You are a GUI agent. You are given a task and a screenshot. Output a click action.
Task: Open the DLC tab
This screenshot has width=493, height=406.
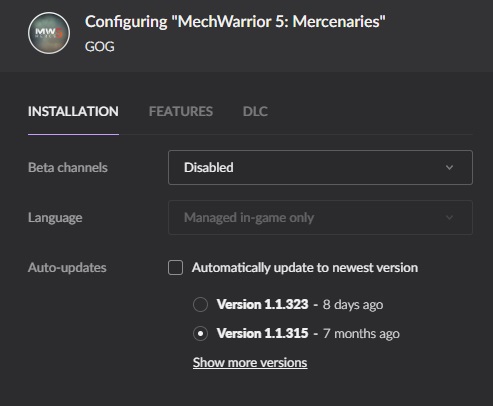255,111
